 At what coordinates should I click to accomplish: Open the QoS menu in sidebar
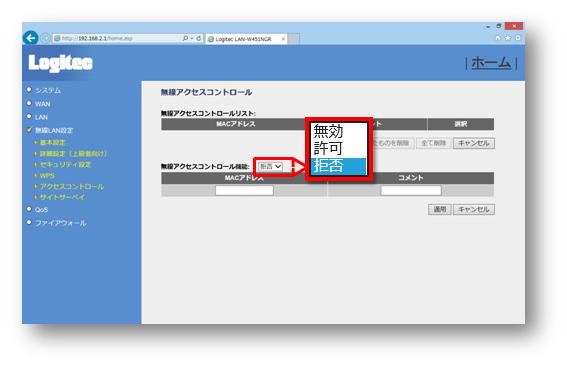coord(41,210)
